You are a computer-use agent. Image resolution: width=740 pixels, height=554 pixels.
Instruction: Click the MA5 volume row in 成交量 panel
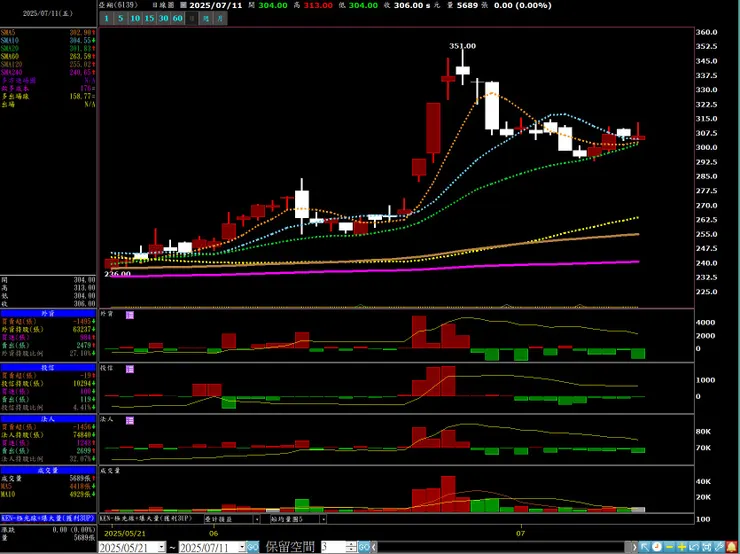[x=48, y=487]
